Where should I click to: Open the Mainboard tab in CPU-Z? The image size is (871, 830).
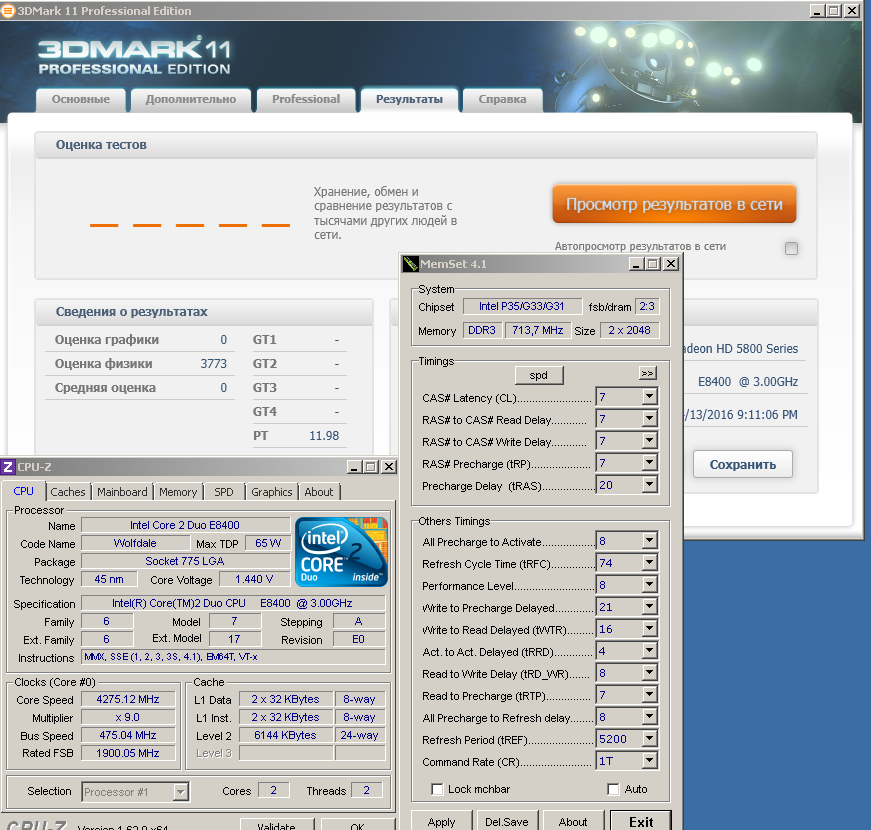(x=122, y=492)
